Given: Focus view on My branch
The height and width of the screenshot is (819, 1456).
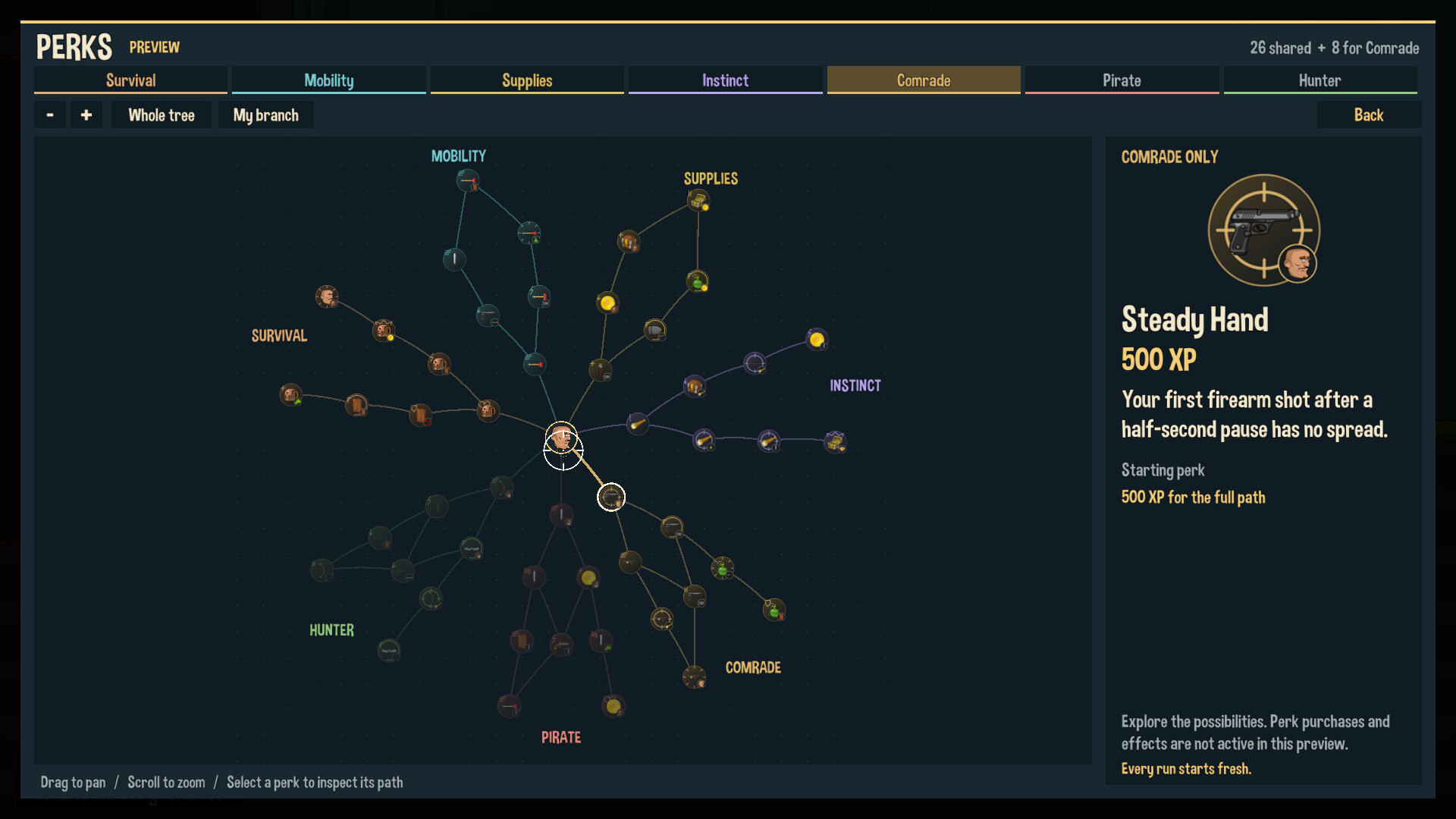Looking at the screenshot, I should 266,115.
